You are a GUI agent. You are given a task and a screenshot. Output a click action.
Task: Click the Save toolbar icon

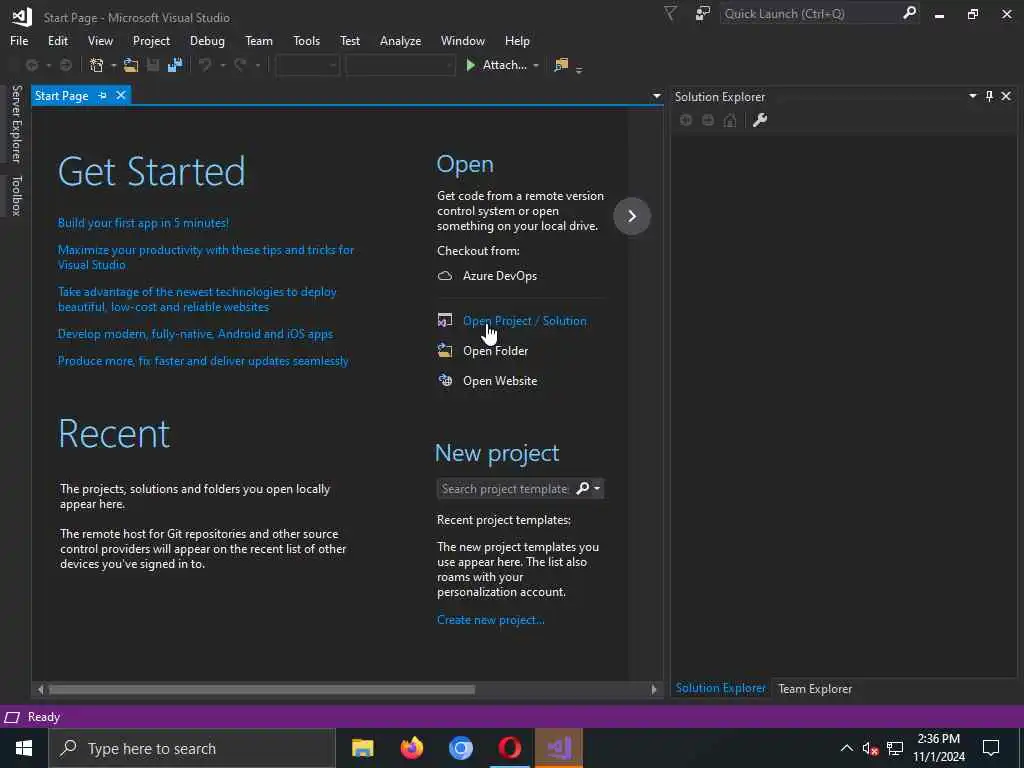(x=153, y=65)
